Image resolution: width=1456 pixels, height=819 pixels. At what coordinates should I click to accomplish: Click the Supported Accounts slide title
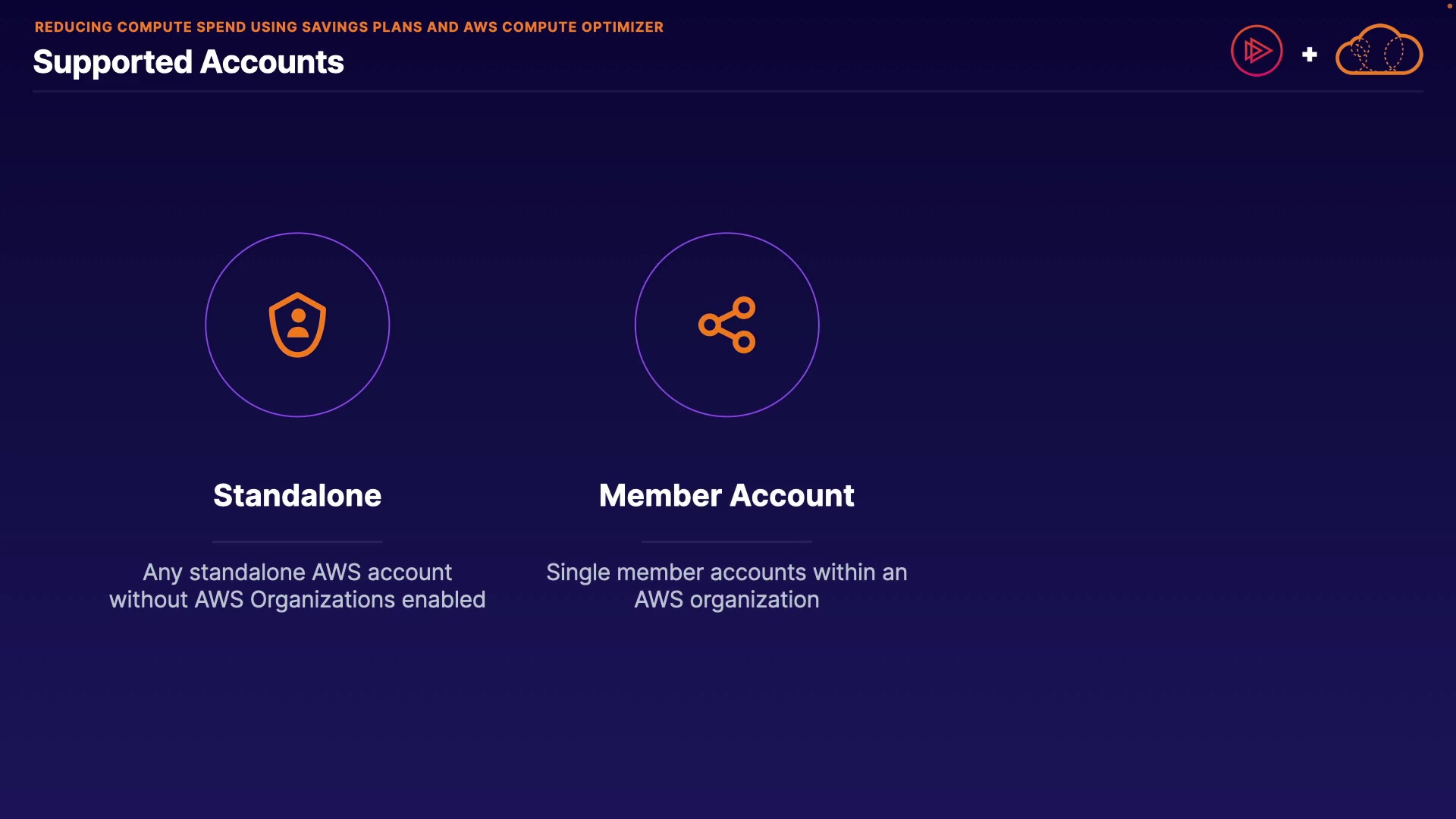188,62
